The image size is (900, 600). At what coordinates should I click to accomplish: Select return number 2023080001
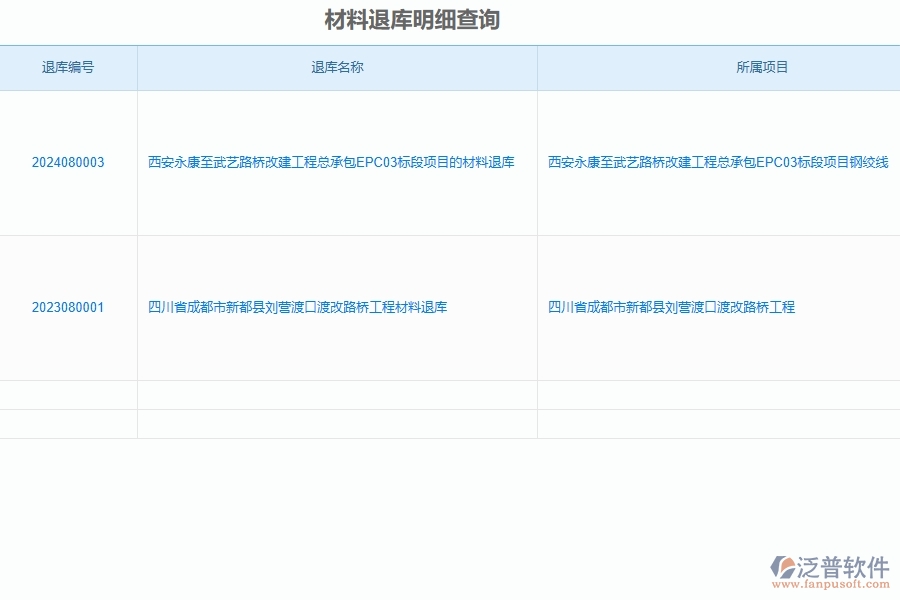point(67,307)
